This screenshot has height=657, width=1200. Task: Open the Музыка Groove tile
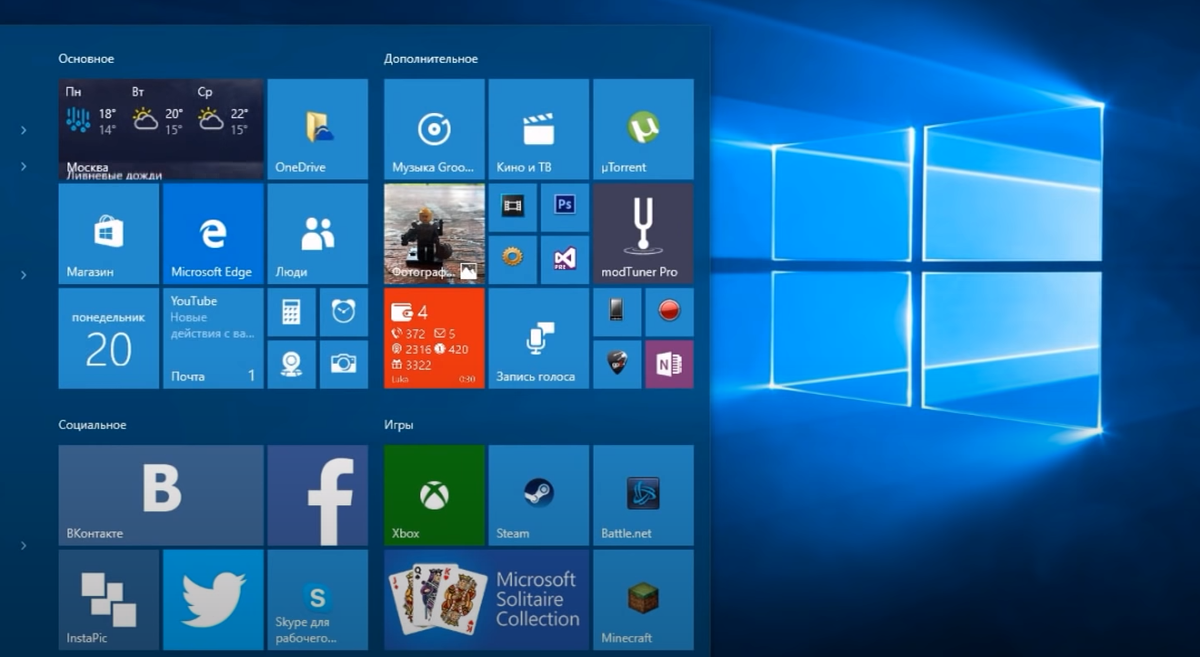click(434, 129)
